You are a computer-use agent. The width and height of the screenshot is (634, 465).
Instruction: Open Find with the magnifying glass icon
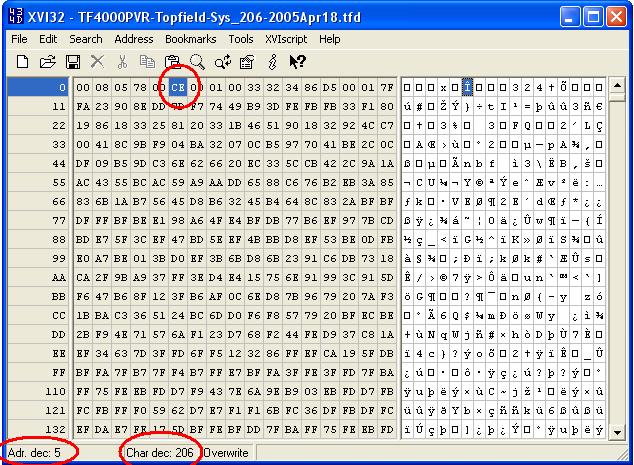[197, 62]
